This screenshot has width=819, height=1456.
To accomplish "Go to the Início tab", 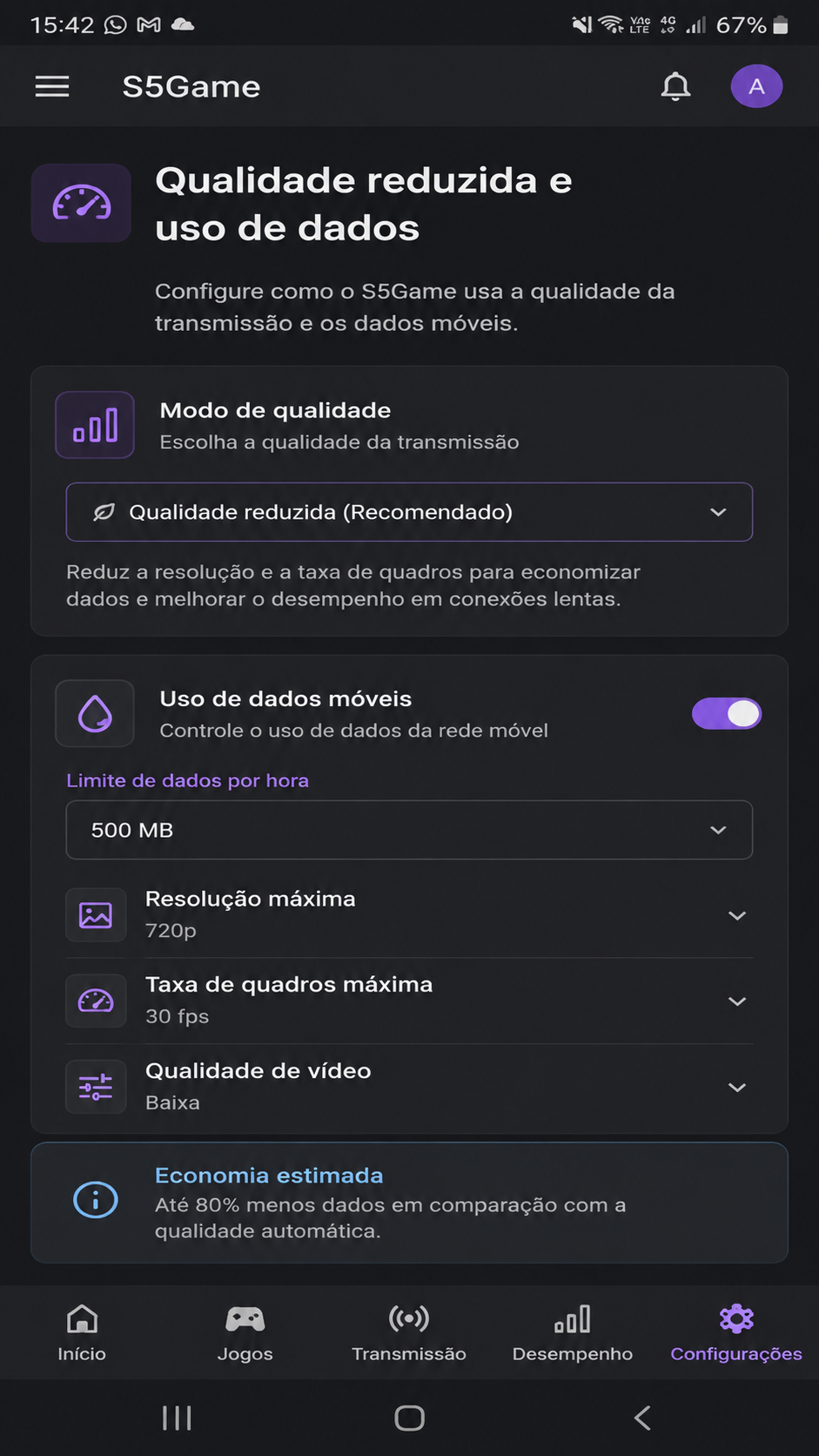I will point(82,1332).
